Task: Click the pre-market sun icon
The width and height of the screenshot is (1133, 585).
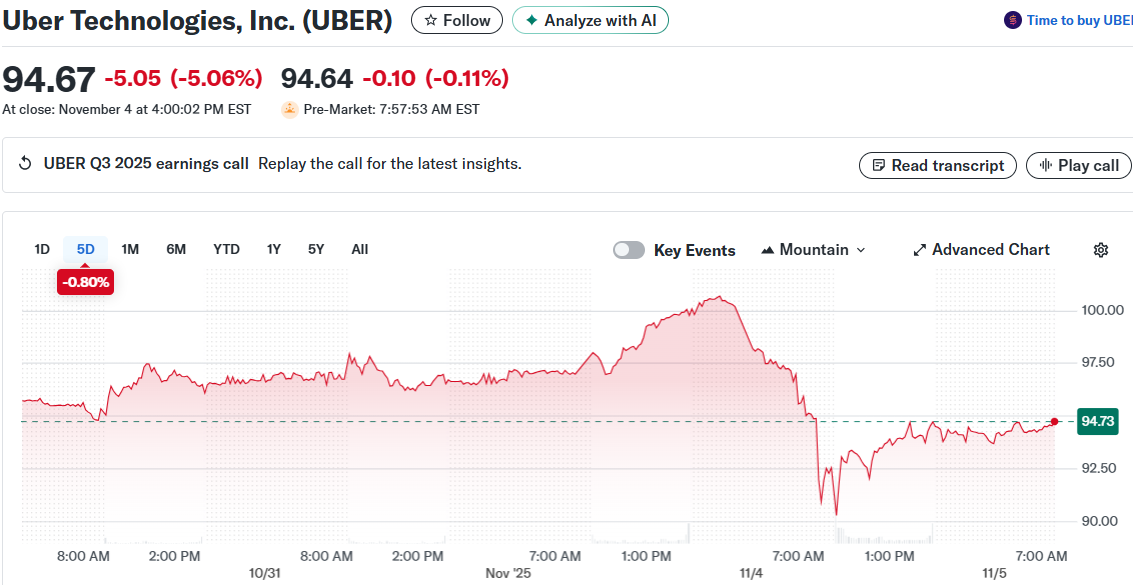Action: [290, 109]
